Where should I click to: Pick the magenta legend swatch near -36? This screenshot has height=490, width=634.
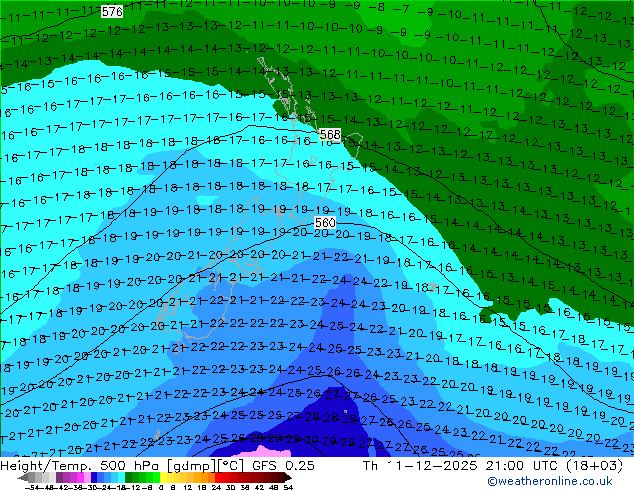click(x=80, y=478)
